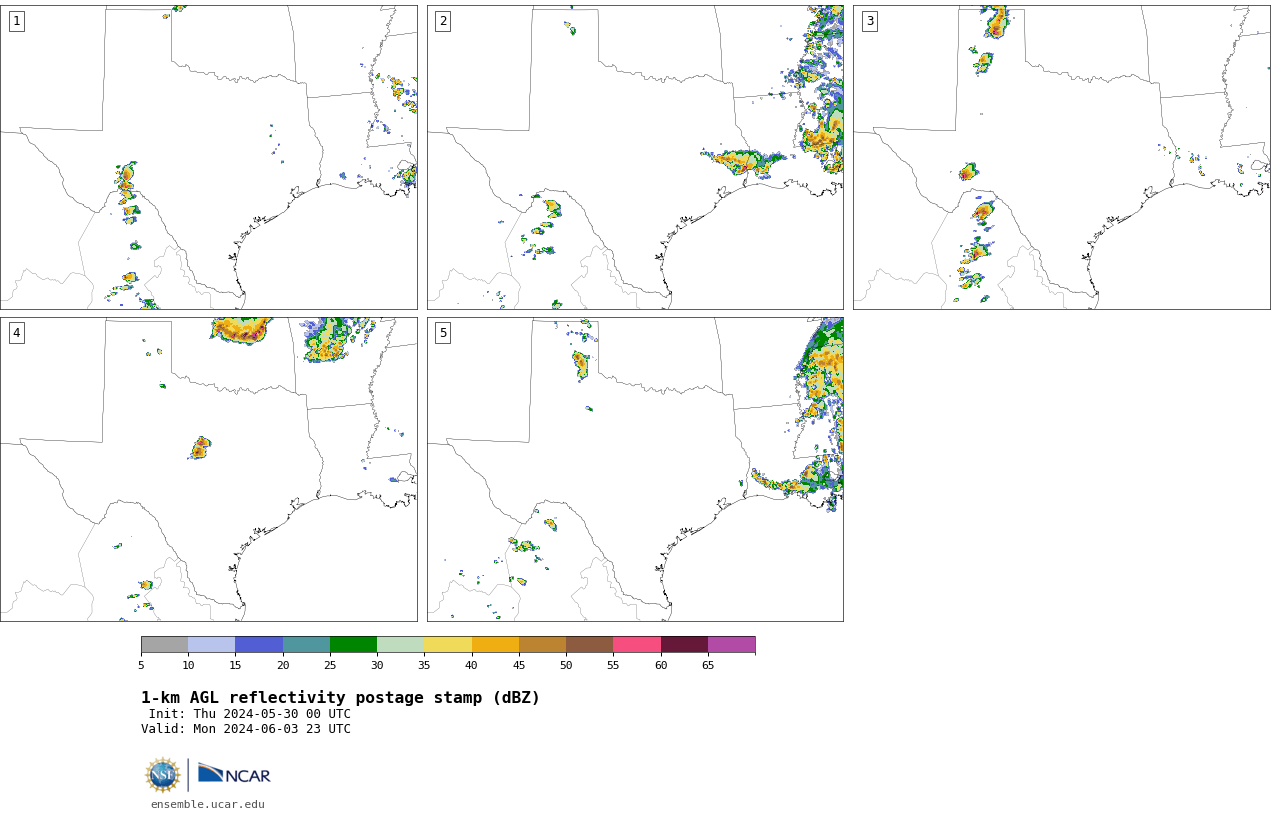Select the gray 5-10 dBZ swatch

click(164, 645)
